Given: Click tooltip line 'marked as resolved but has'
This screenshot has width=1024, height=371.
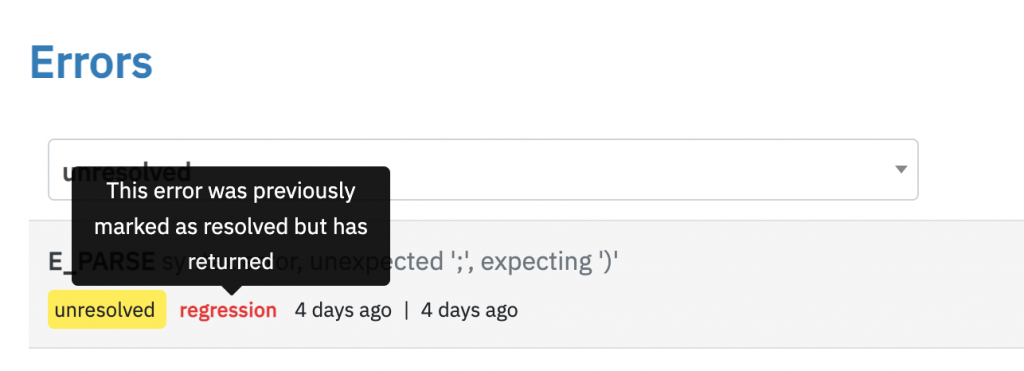Looking at the screenshot, I should [231, 226].
